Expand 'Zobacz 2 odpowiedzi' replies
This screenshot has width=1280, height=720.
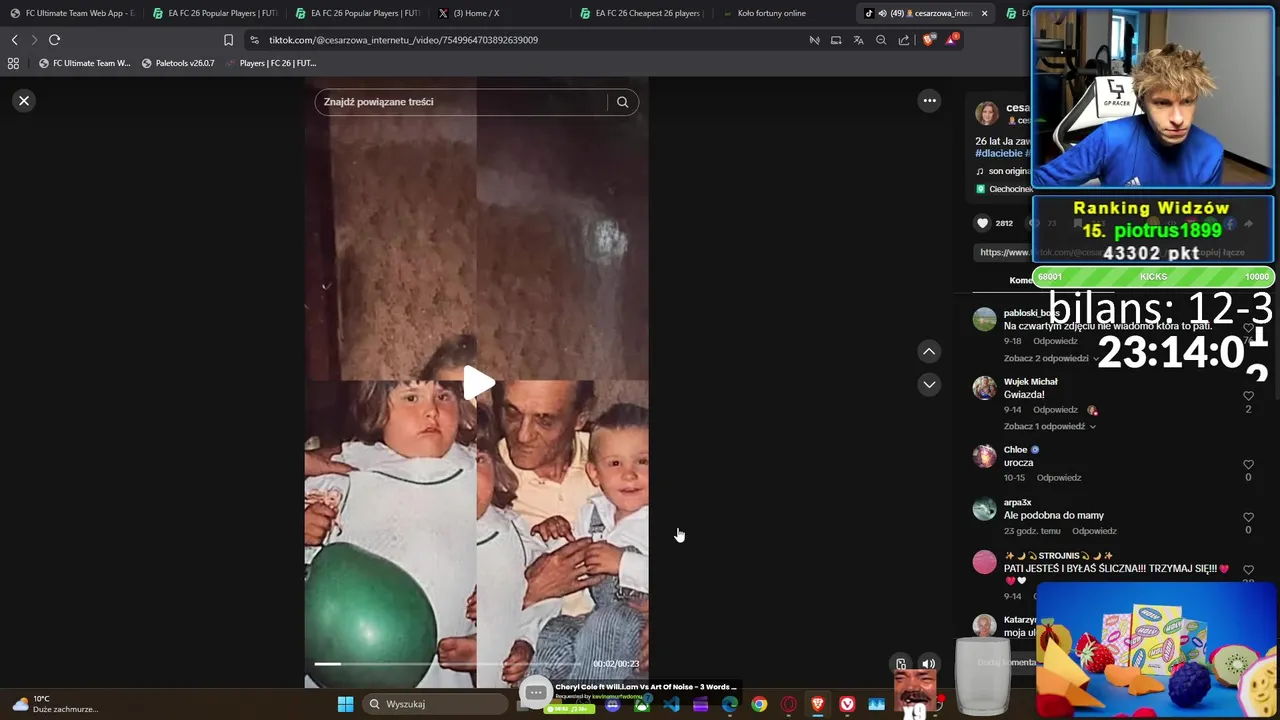(1050, 358)
